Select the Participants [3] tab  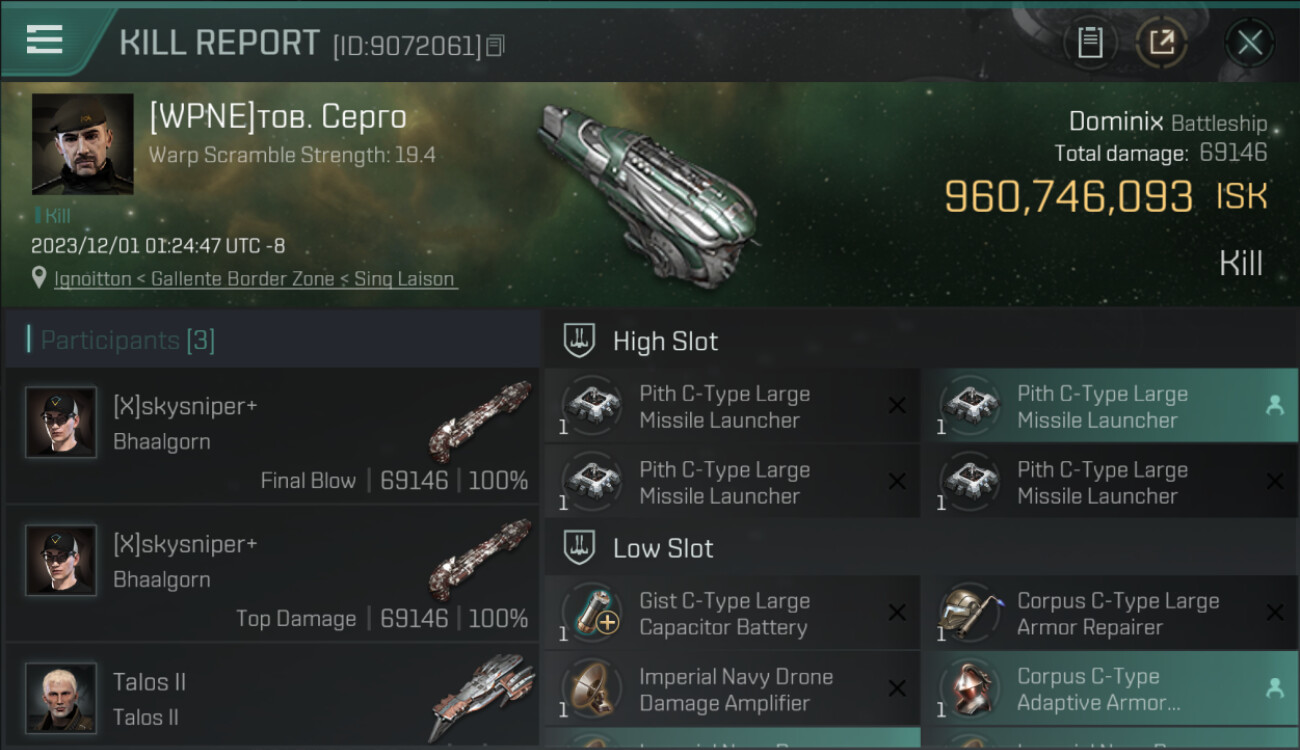127,341
